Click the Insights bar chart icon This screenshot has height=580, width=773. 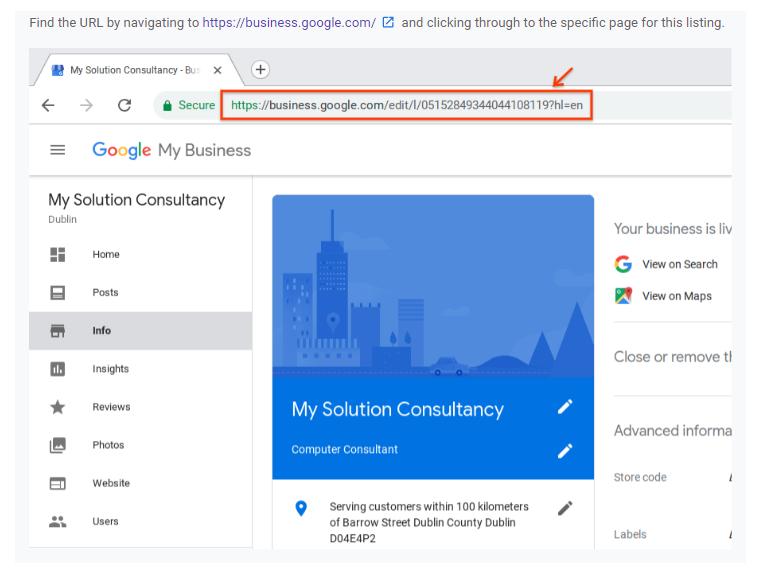click(58, 369)
